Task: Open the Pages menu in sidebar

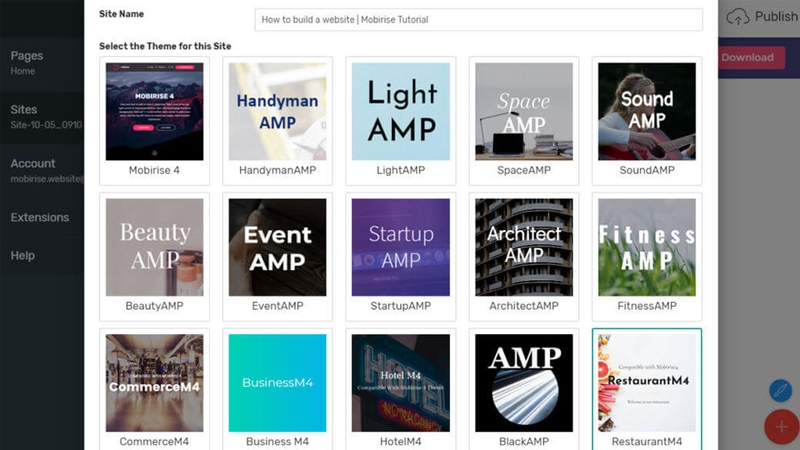Action: click(x=27, y=56)
